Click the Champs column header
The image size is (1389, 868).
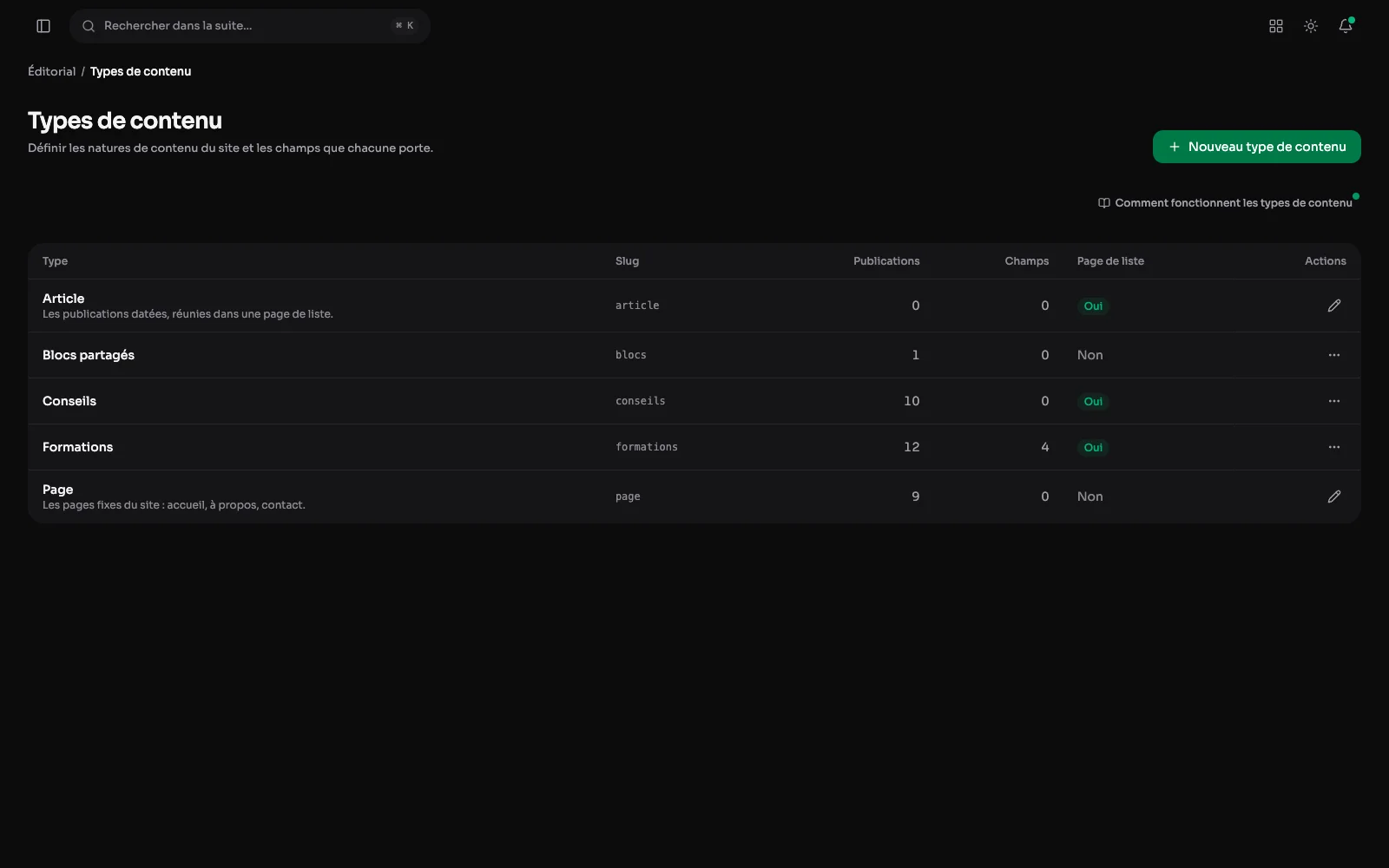pos(1027,261)
